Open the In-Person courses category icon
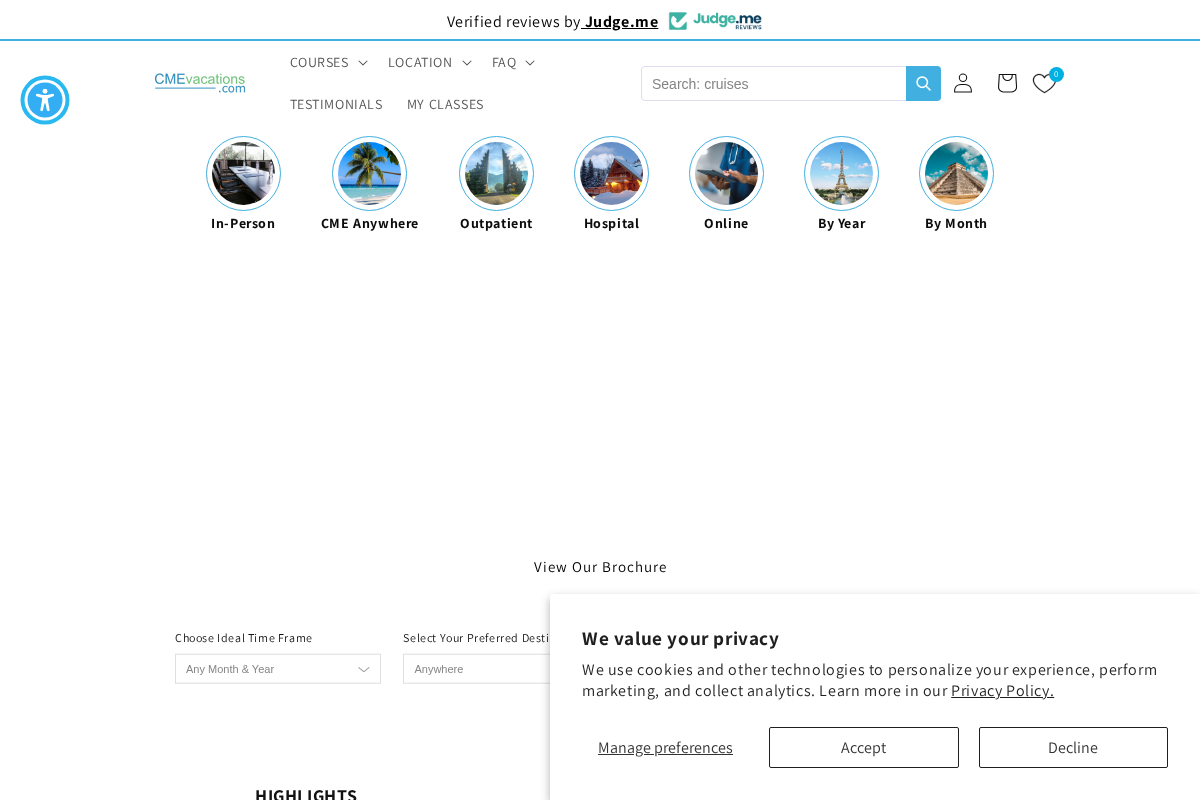1200x800 pixels. (243, 173)
